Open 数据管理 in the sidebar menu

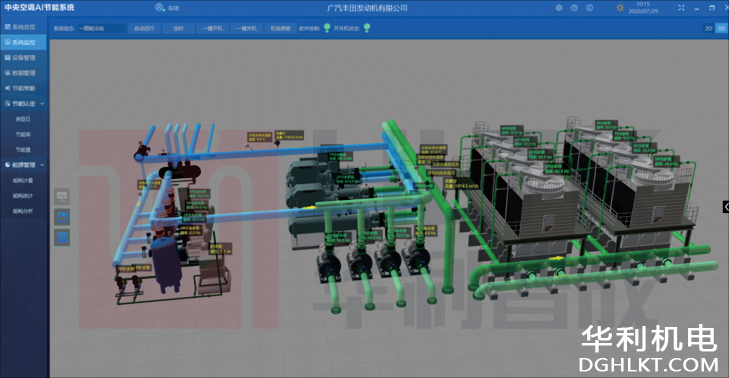click(24, 73)
